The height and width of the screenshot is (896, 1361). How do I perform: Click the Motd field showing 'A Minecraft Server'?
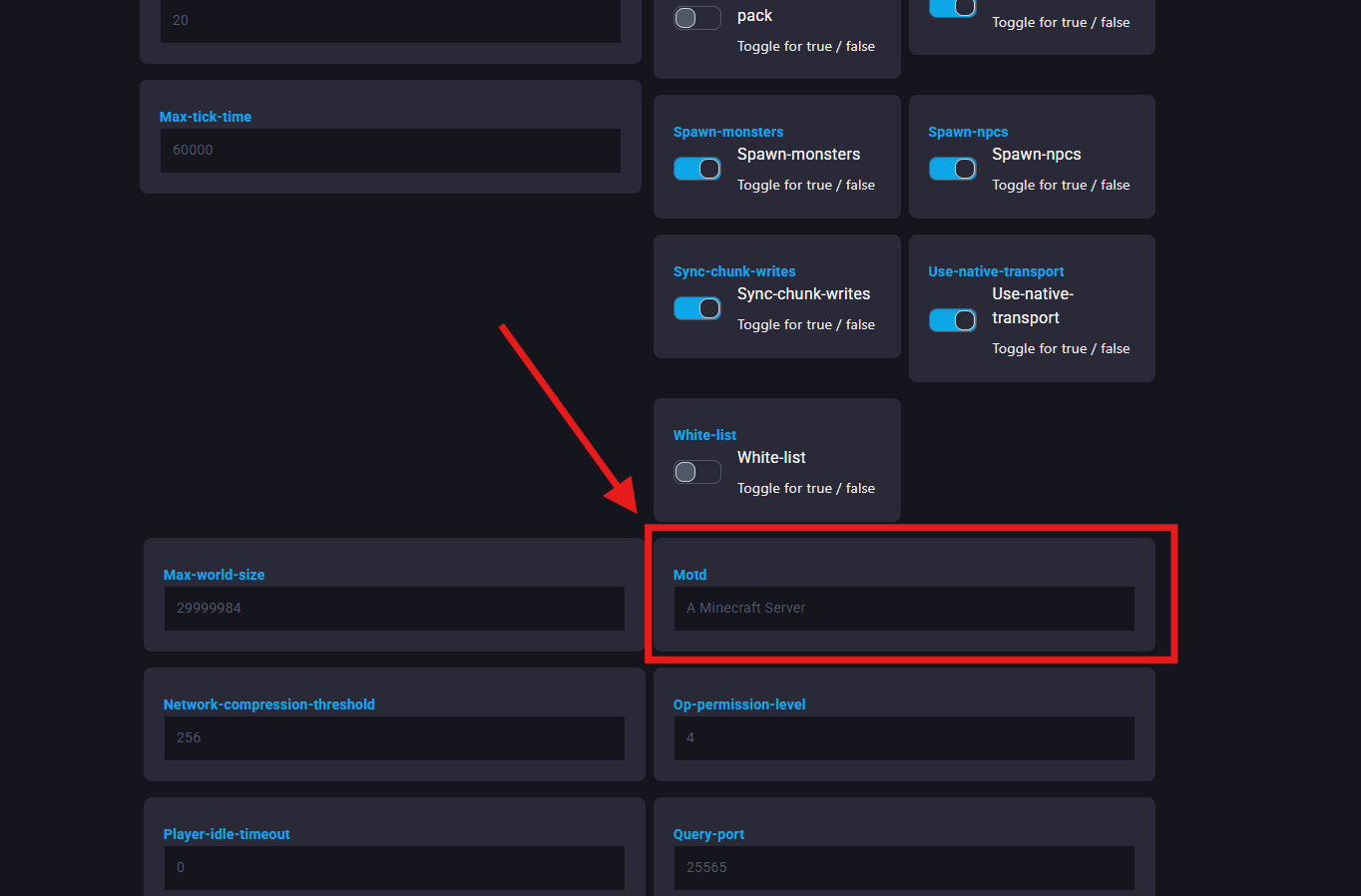(903, 608)
